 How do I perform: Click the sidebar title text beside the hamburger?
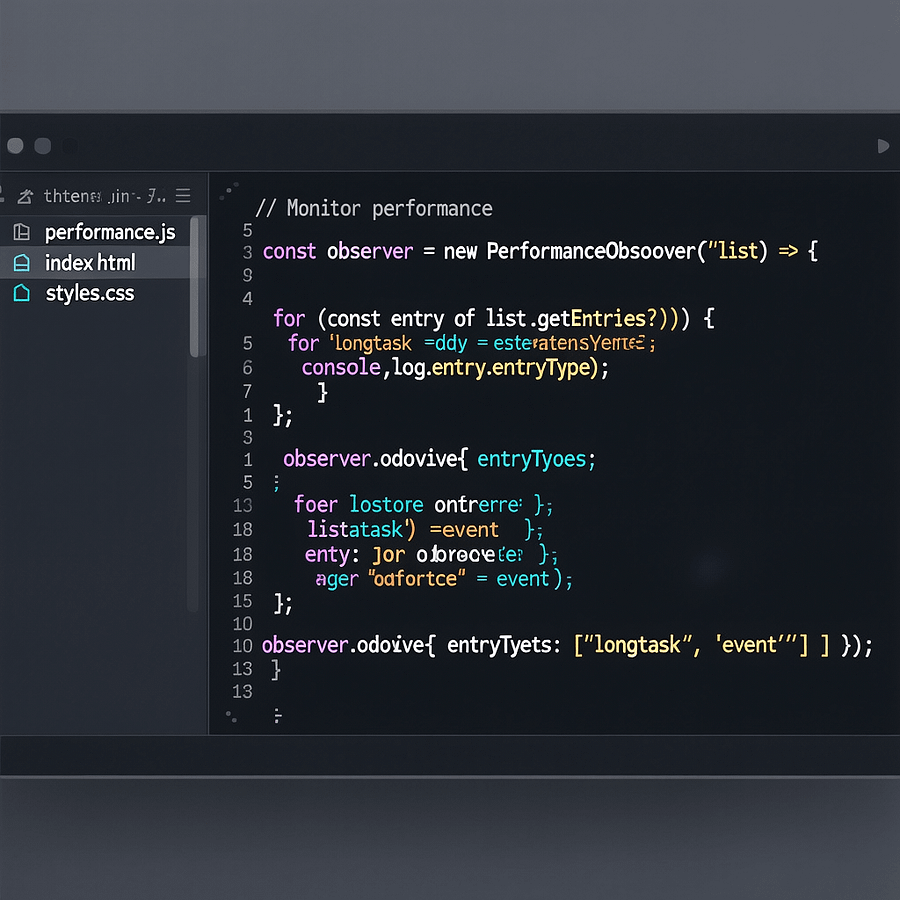click(x=104, y=196)
